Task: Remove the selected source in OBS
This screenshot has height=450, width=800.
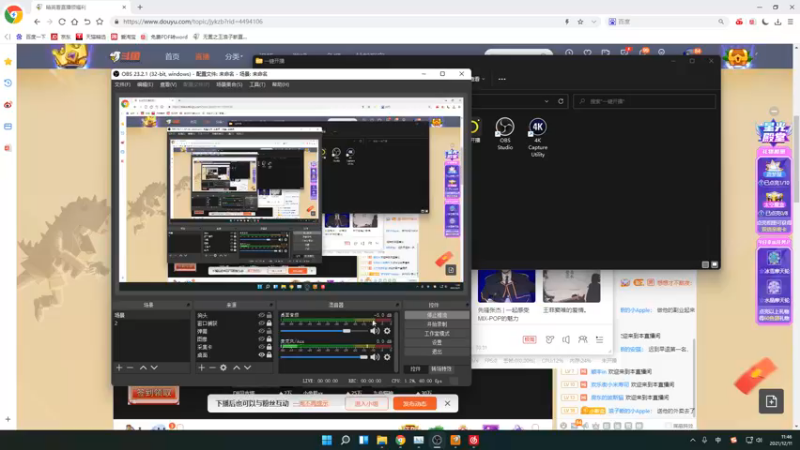Action: click(x=212, y=367)
